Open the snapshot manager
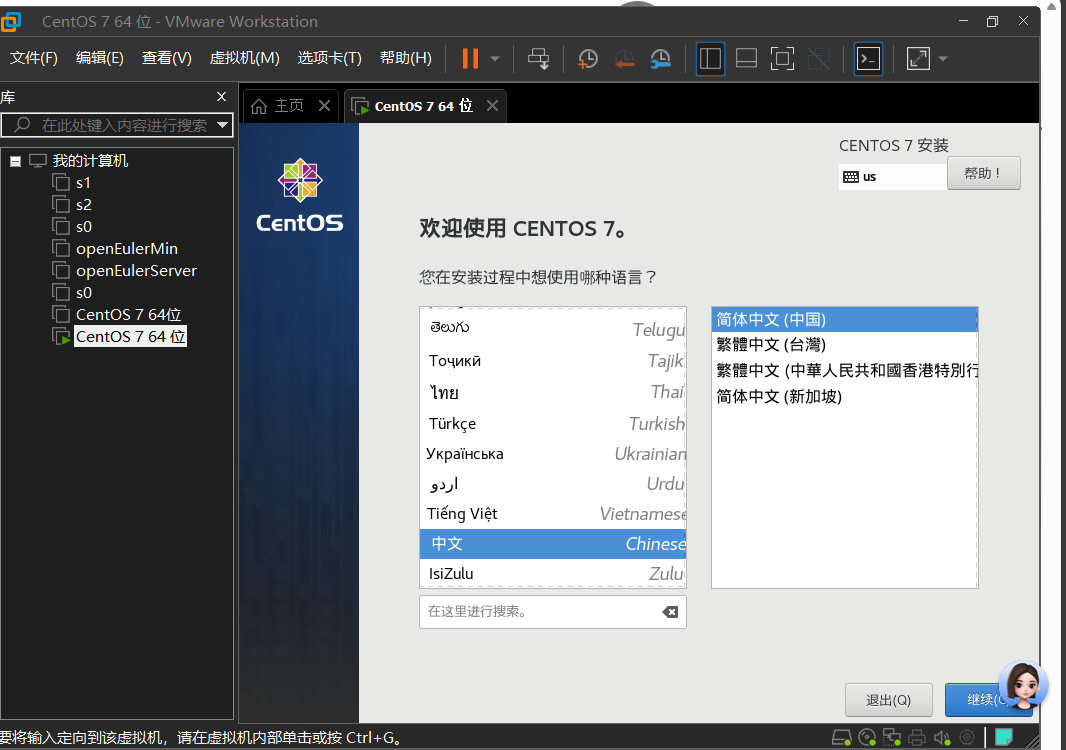Screen dimensions: 1066x750 (x=660, y=58)
